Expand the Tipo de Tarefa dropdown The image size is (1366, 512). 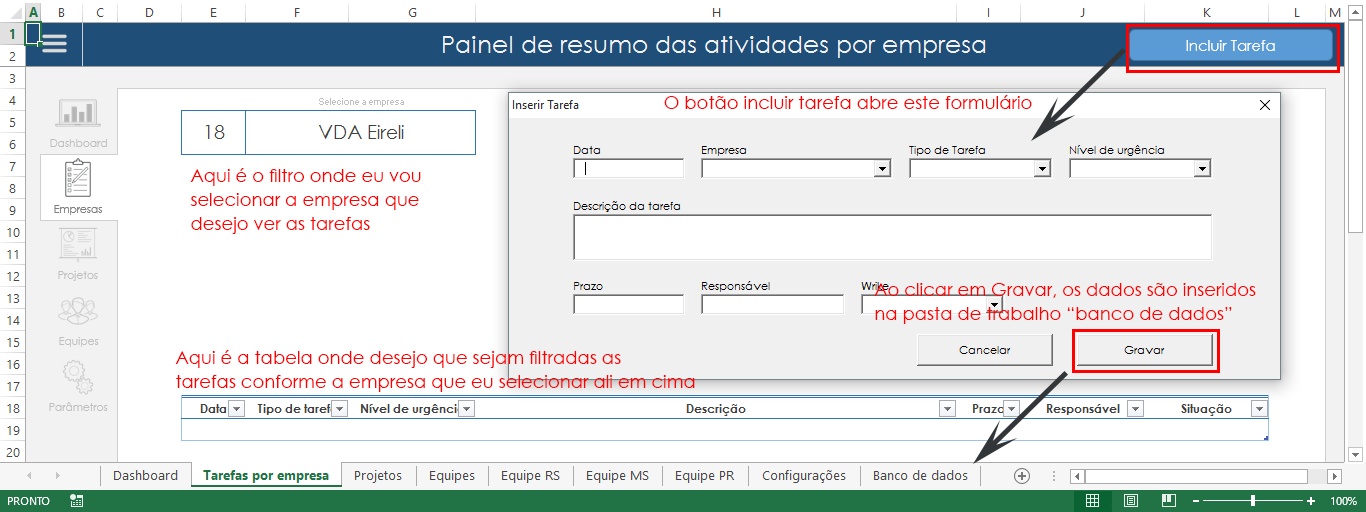(1042, 169)
